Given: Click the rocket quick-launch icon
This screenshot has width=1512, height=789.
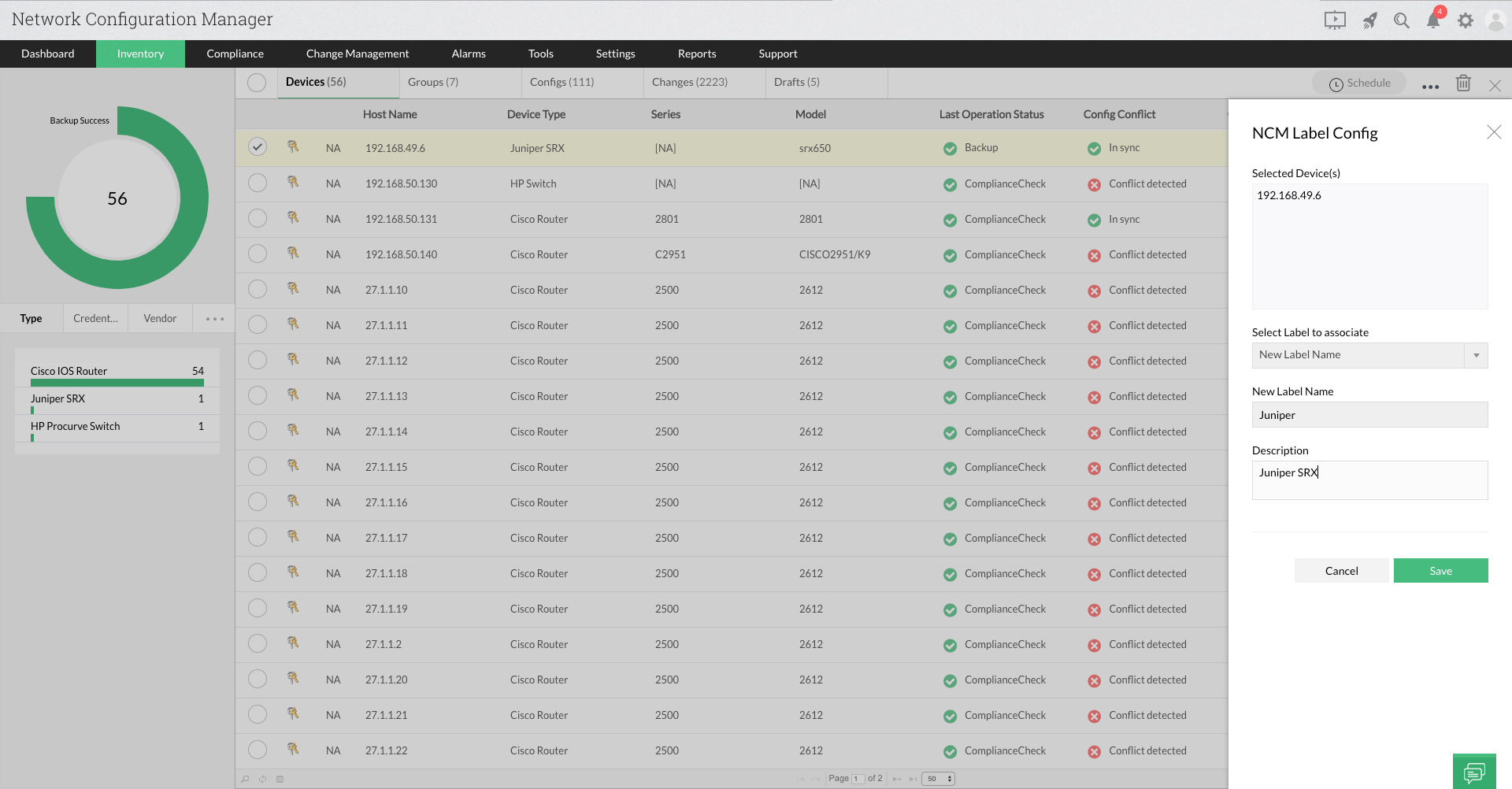Looking at the screenshot, I should coord(1370,20).
